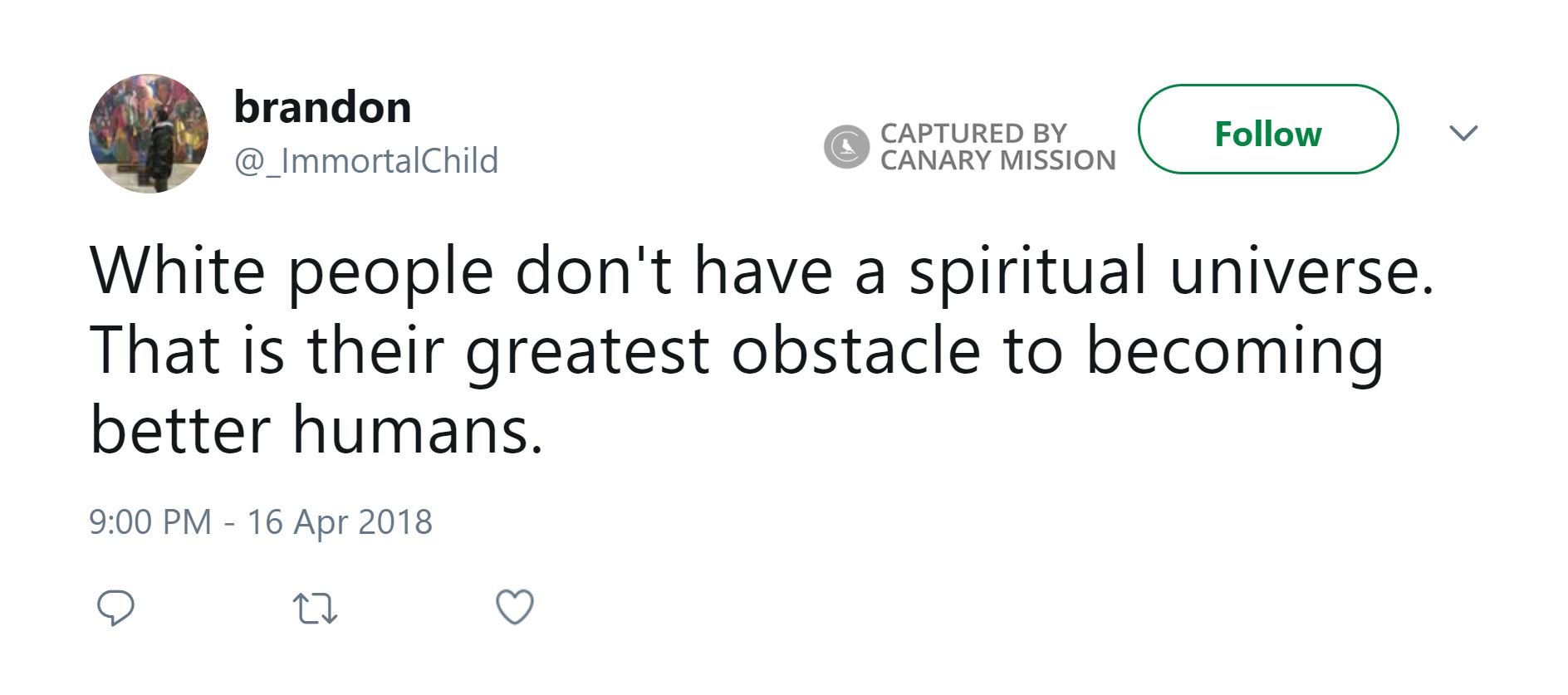Click the phrase "spiritual universe."

[x=1171, y=271]
